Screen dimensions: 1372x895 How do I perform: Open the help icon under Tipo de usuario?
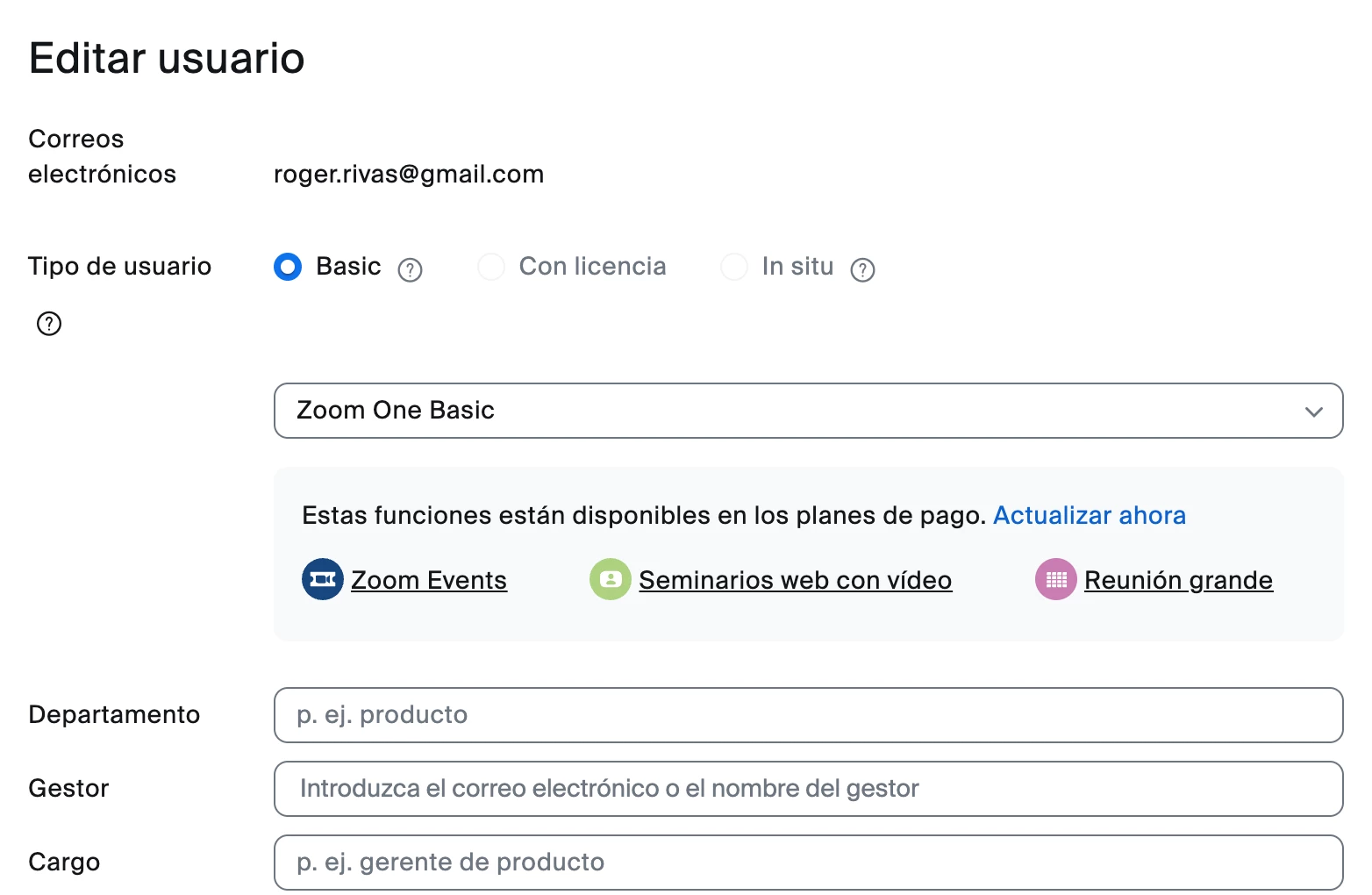click(49, 324)
